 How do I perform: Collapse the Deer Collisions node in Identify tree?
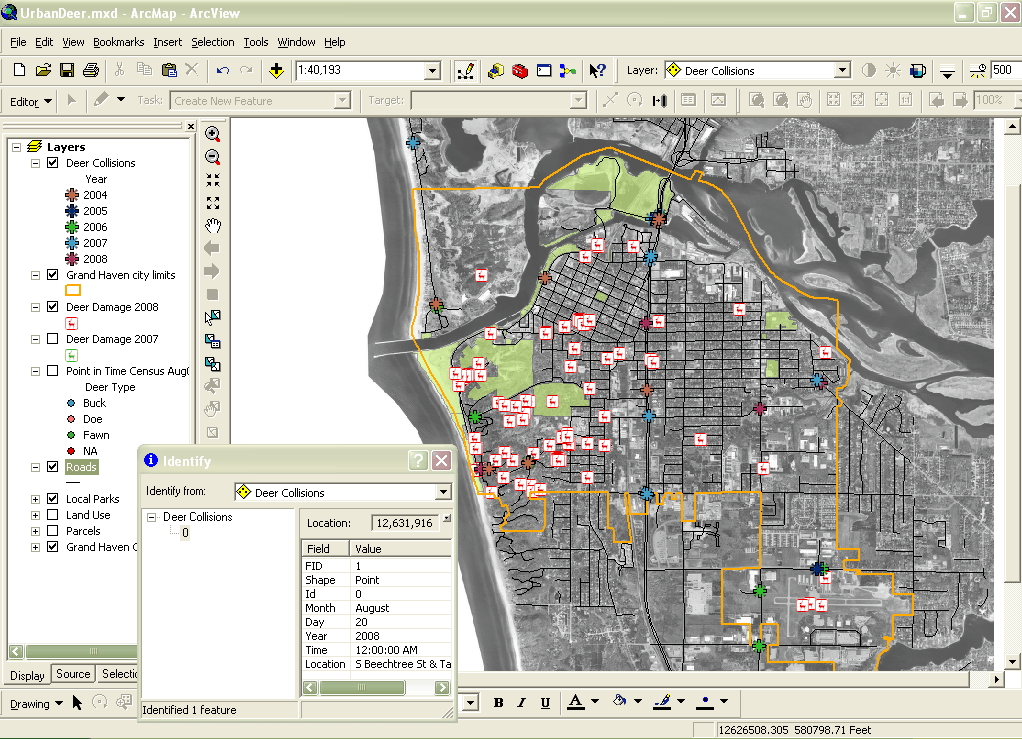152,517
